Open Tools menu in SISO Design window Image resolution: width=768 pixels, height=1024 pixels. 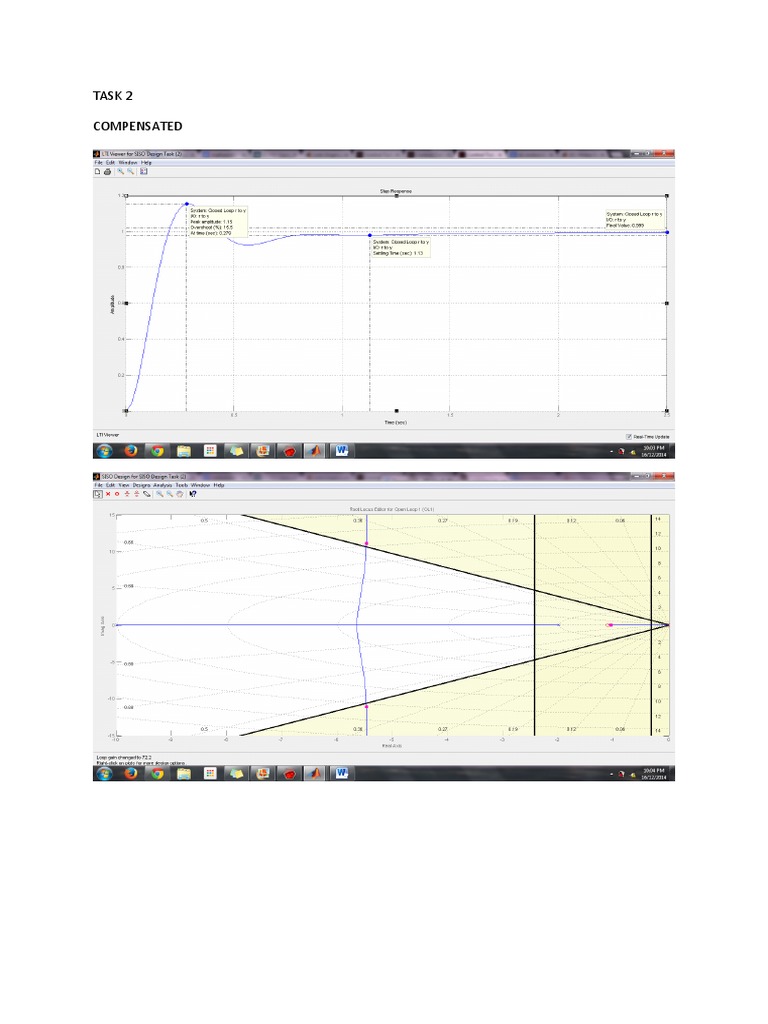[x=182, y=485]
